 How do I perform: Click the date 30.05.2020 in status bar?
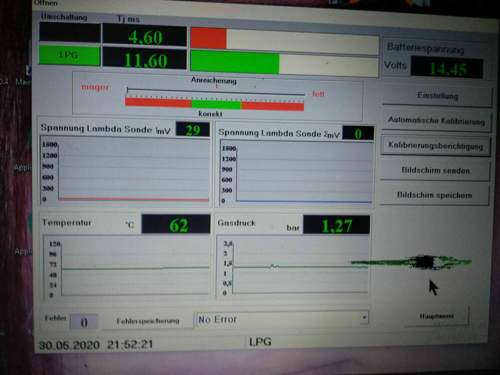[x=69, y=345]
